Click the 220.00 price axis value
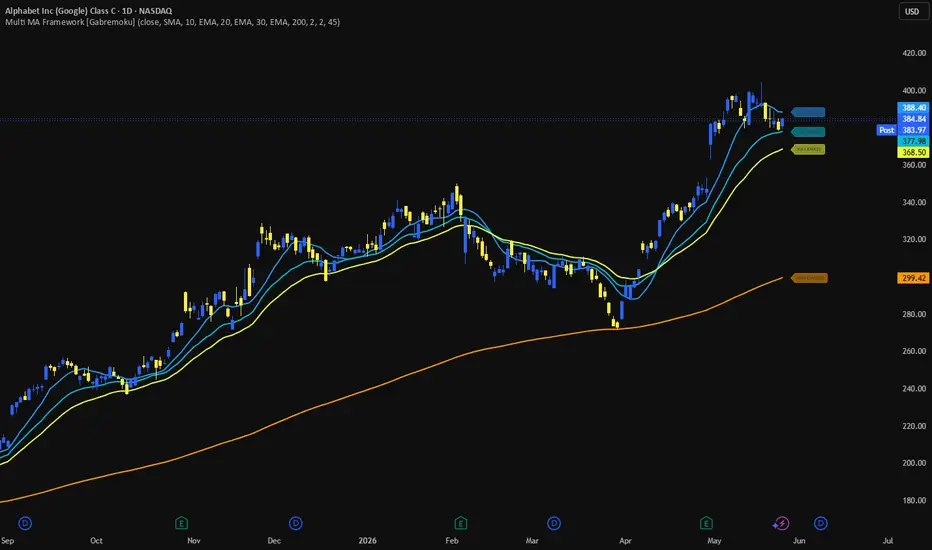Screen dimensions: 932x550 [914, 426]
